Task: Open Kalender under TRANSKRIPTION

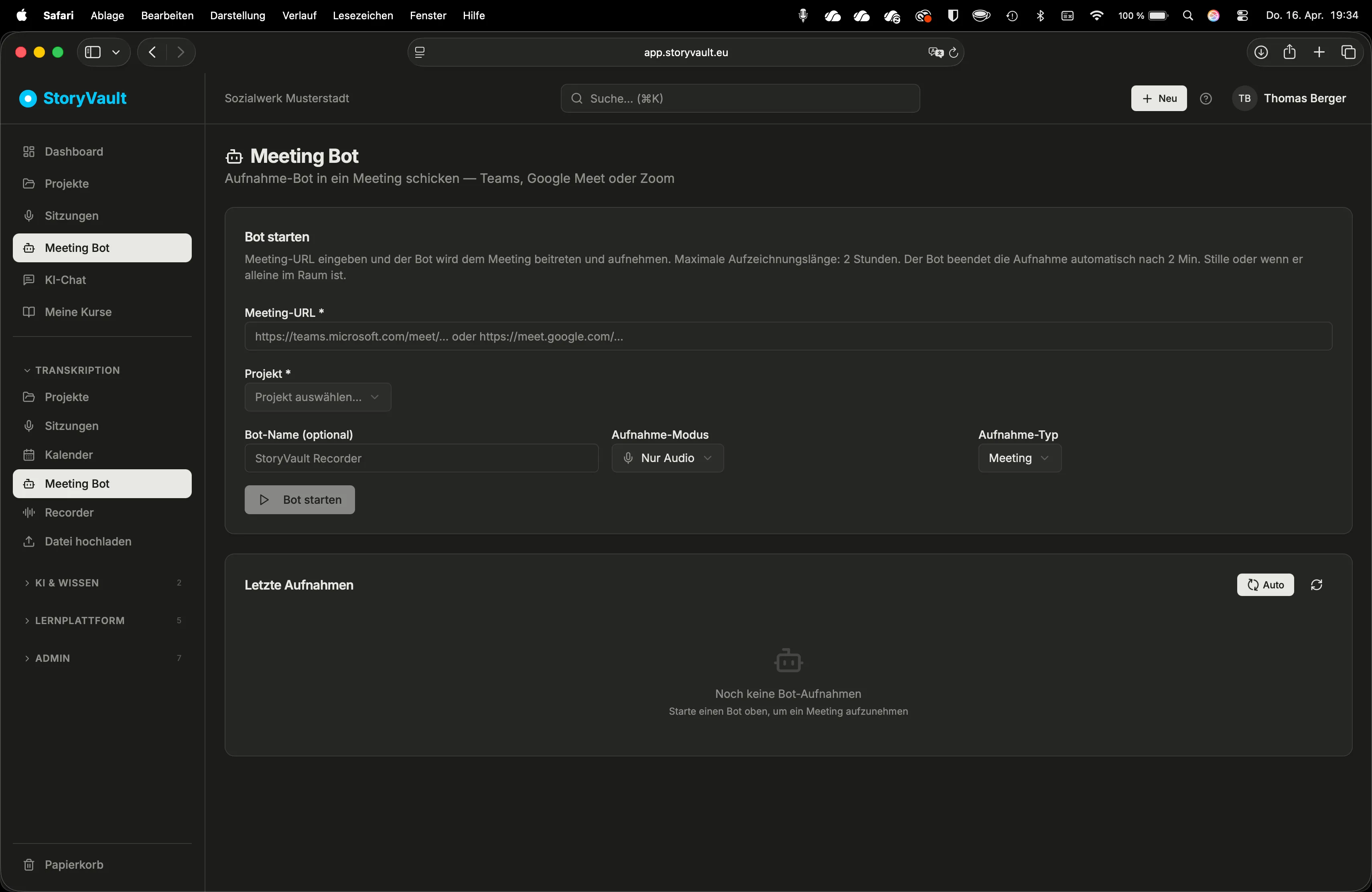Action: [x=102, y=455]
